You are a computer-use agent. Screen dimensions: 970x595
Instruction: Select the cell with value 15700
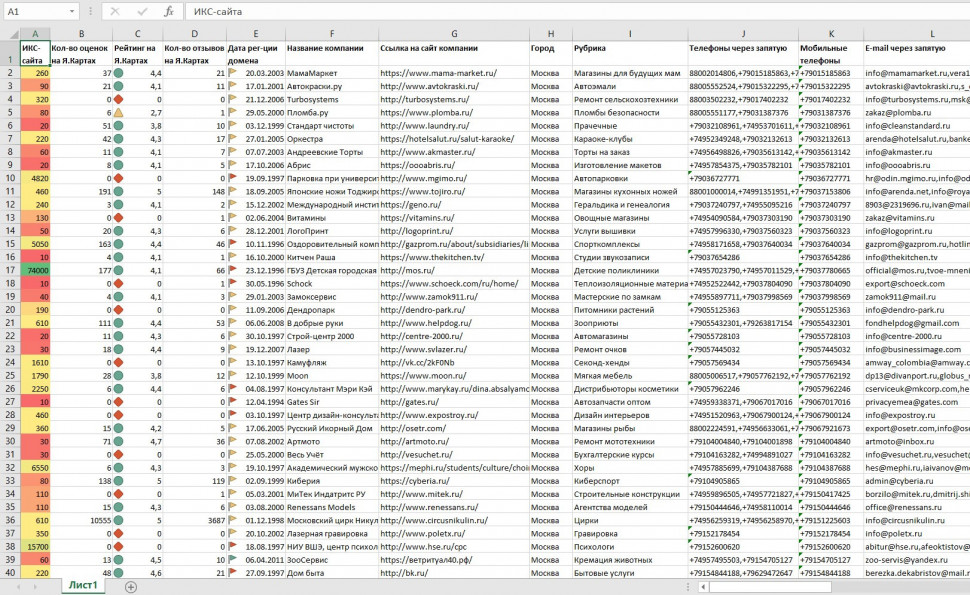[35, 547]
